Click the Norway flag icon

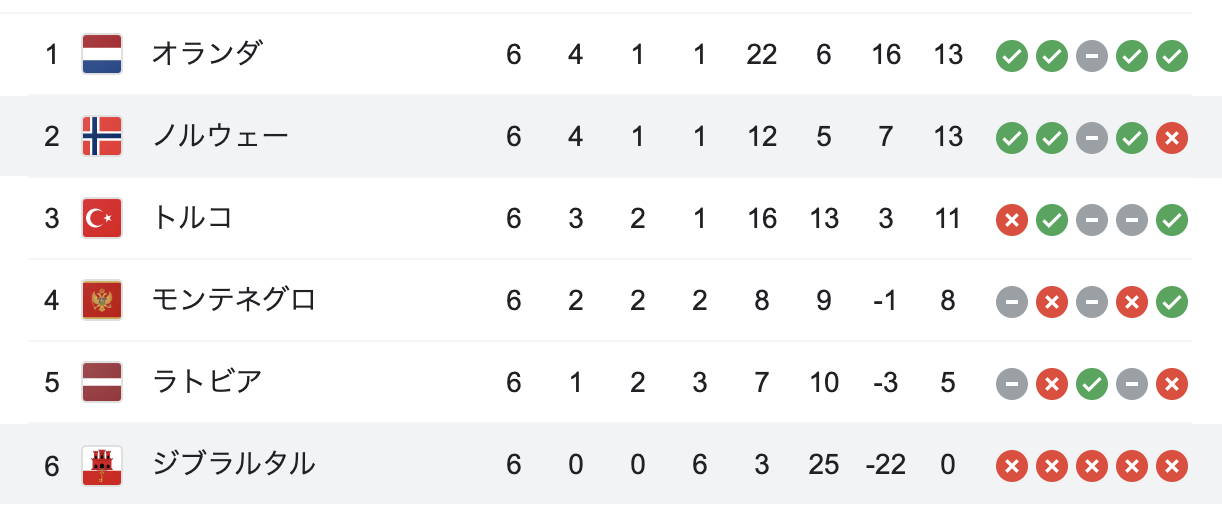(x=102, y=136)
